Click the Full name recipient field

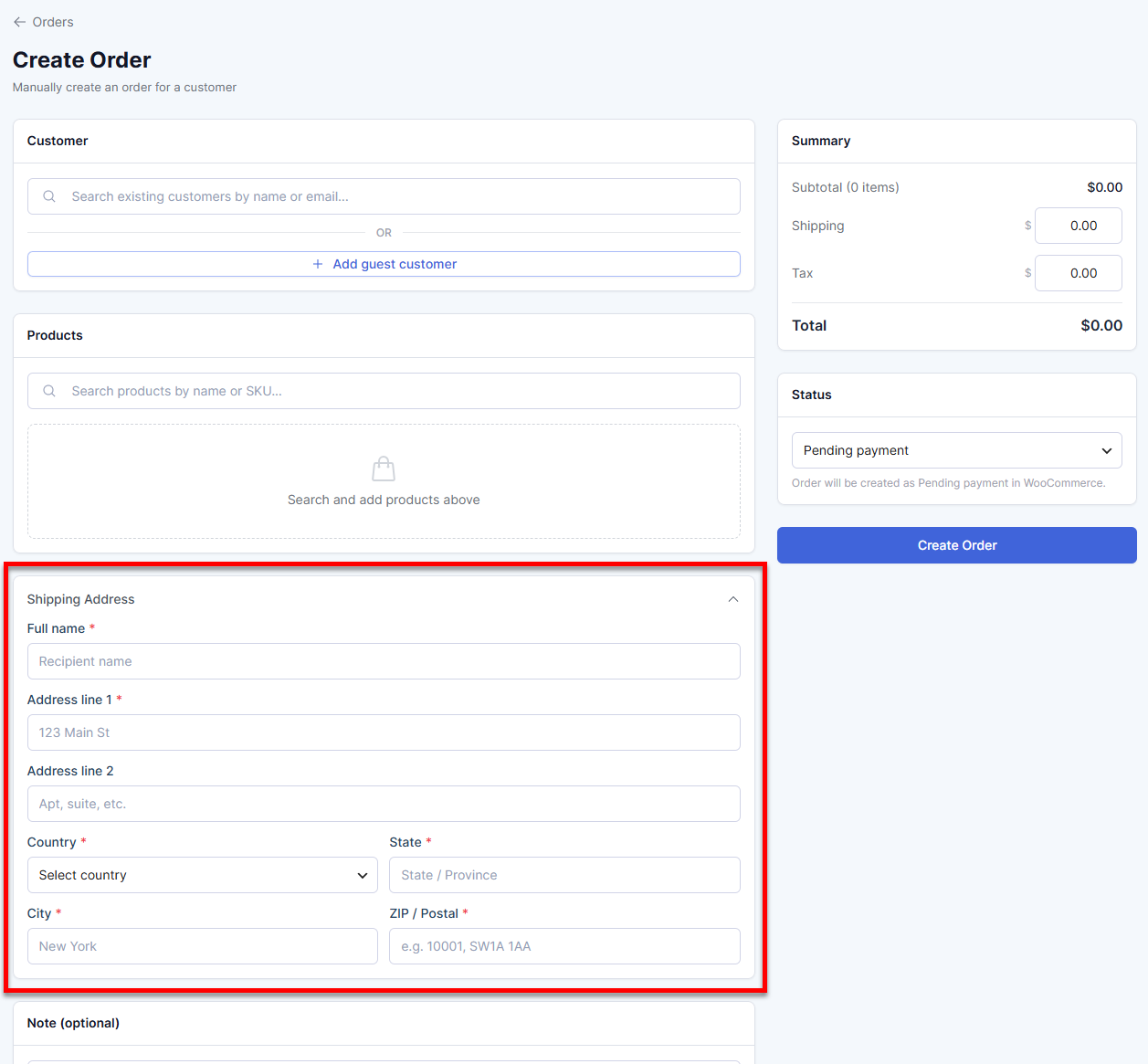click(x=384, y=661)
